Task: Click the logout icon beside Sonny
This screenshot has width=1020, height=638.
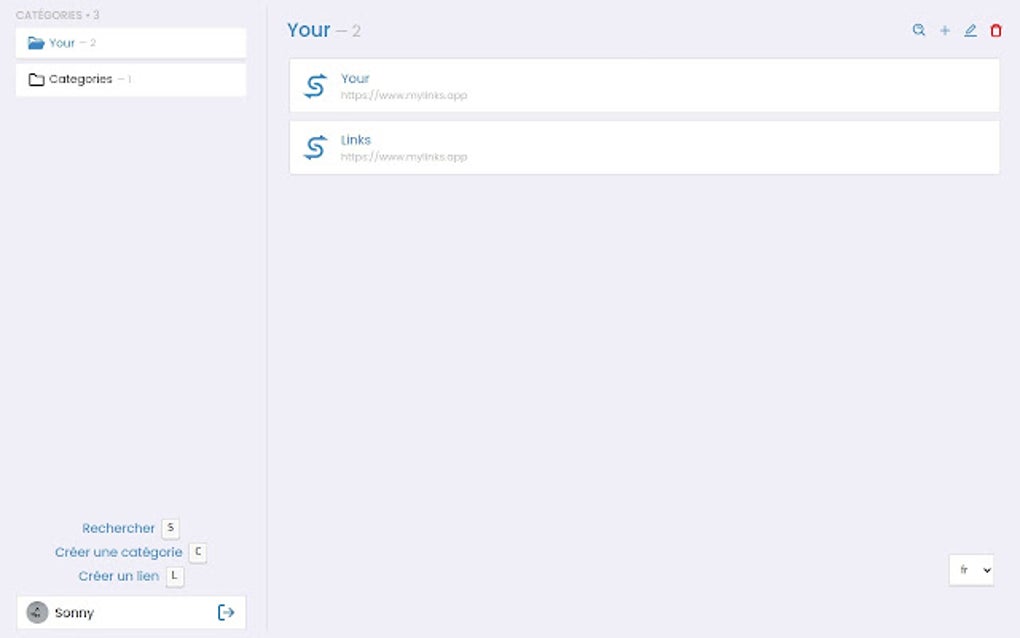Action: pyautogui.click(x=226, y=612)
